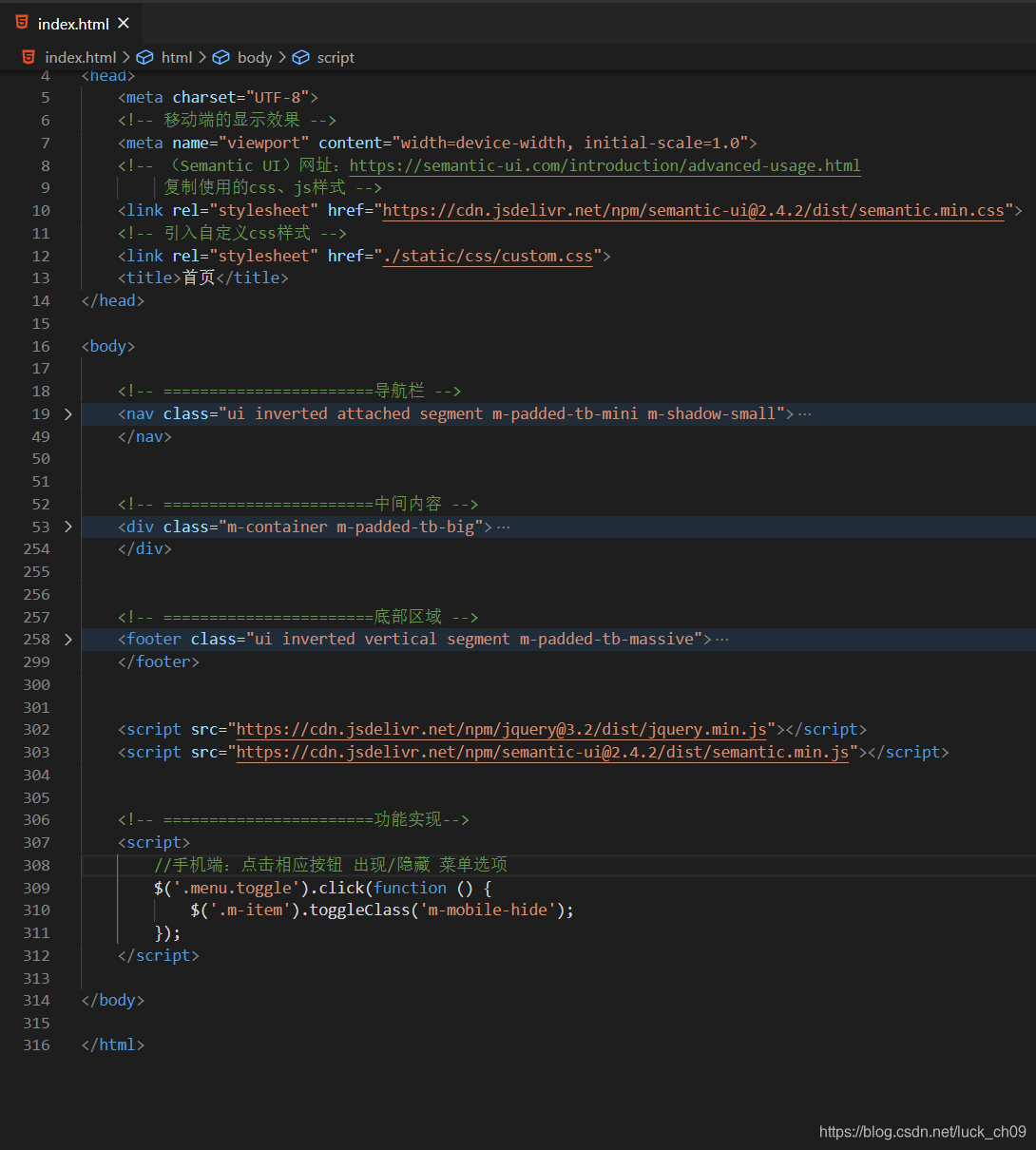Click the closing script tag on line 312
The width and height of the screenshot is (1036, 1150).
pyautogui.click(x=159, y=955)
